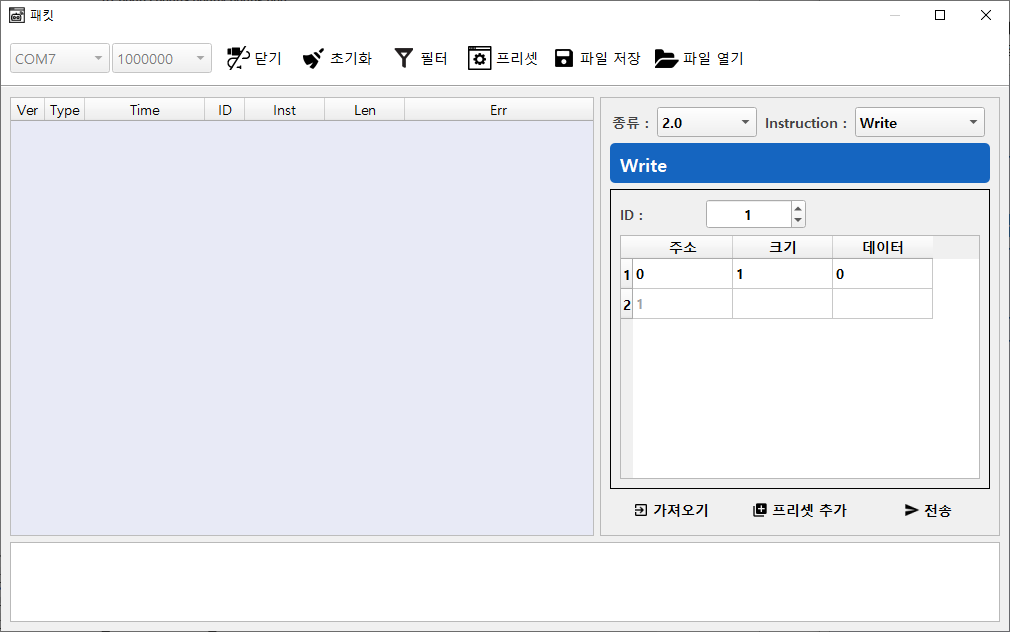Expand the COM7 port dropdown

[x=60, y=59]
